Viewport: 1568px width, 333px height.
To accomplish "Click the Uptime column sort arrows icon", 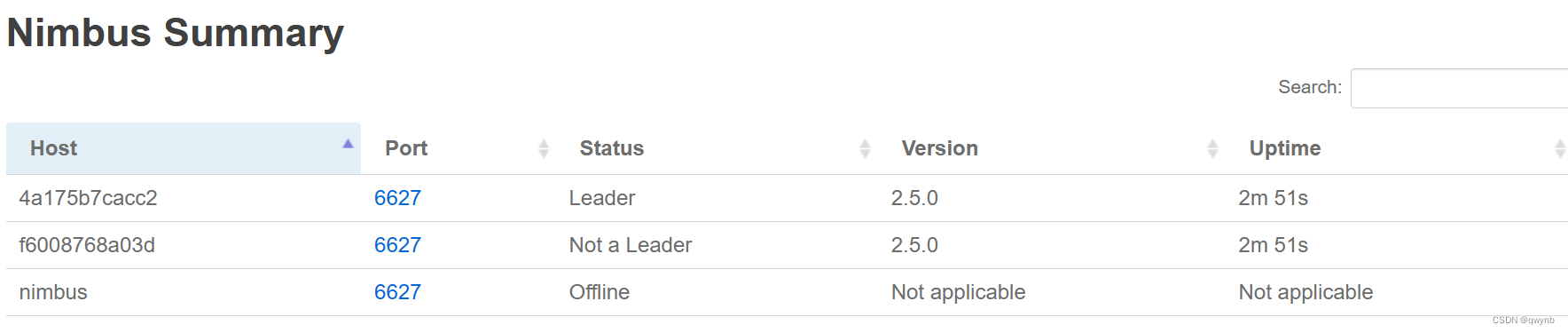I will click(x=1560, y=149).
